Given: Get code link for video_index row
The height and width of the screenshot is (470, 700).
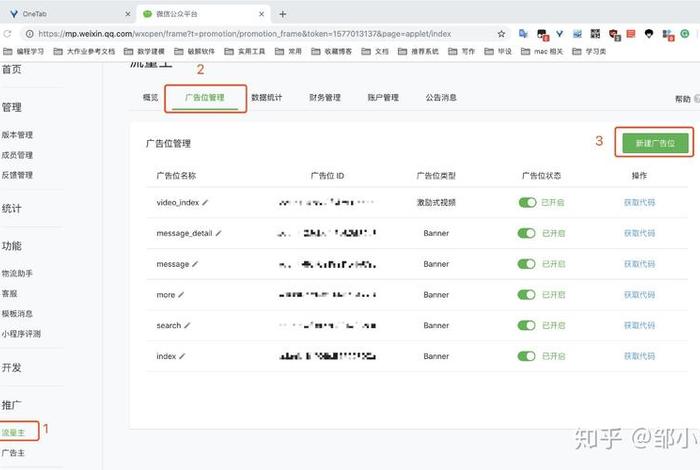Looking at the screenshot, I should [639, 203].
